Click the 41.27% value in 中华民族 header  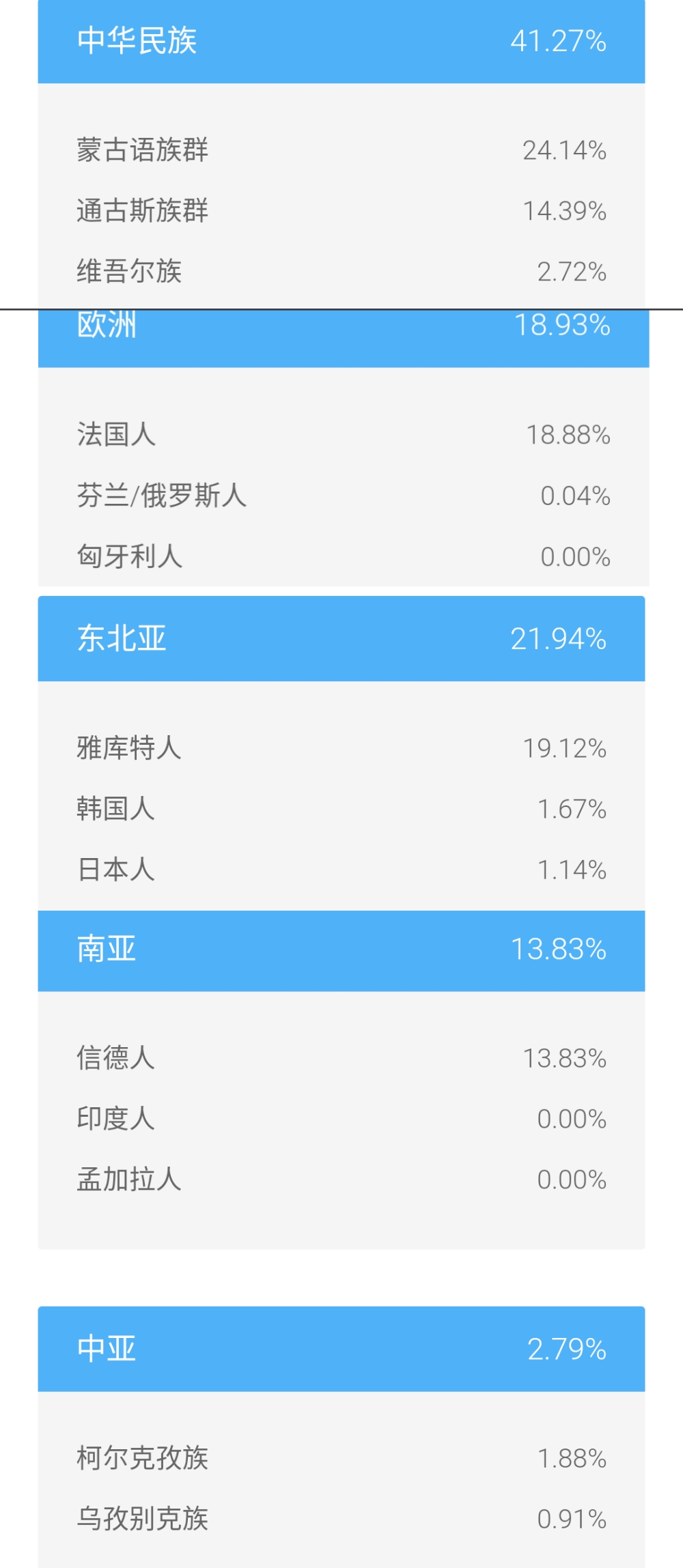pos(559,42)
